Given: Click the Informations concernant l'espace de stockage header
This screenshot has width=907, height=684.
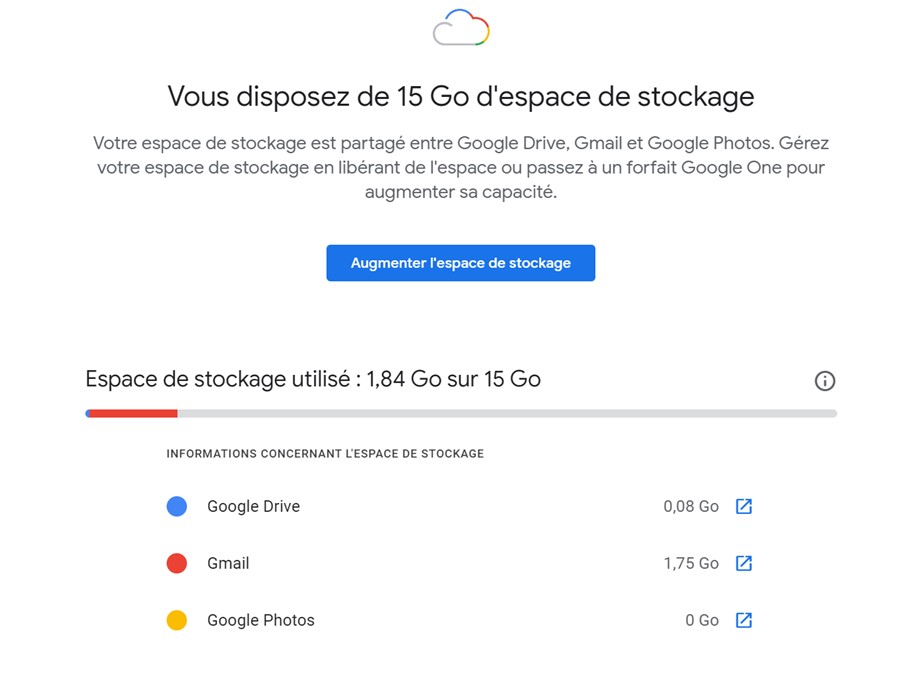Looking at the screenshot, I should pos(324,453).
